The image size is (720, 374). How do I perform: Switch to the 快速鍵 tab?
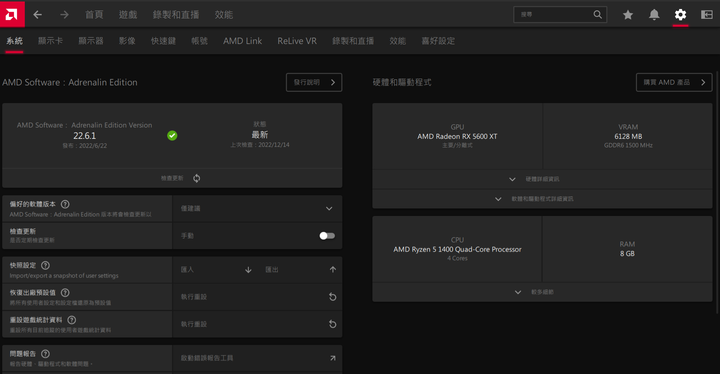pos(163,41)
